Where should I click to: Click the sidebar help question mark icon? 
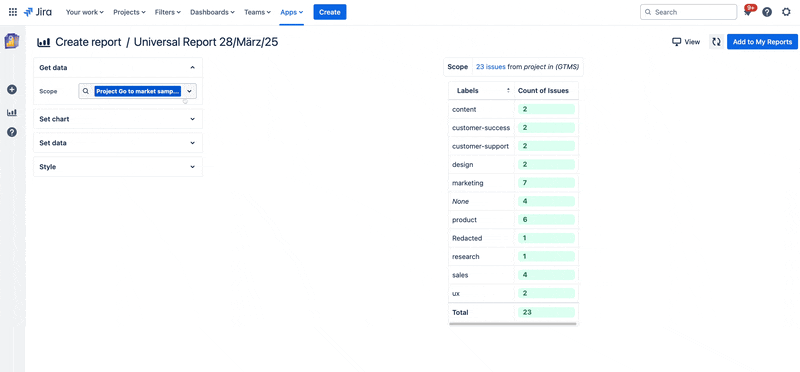tap(12, 132)
